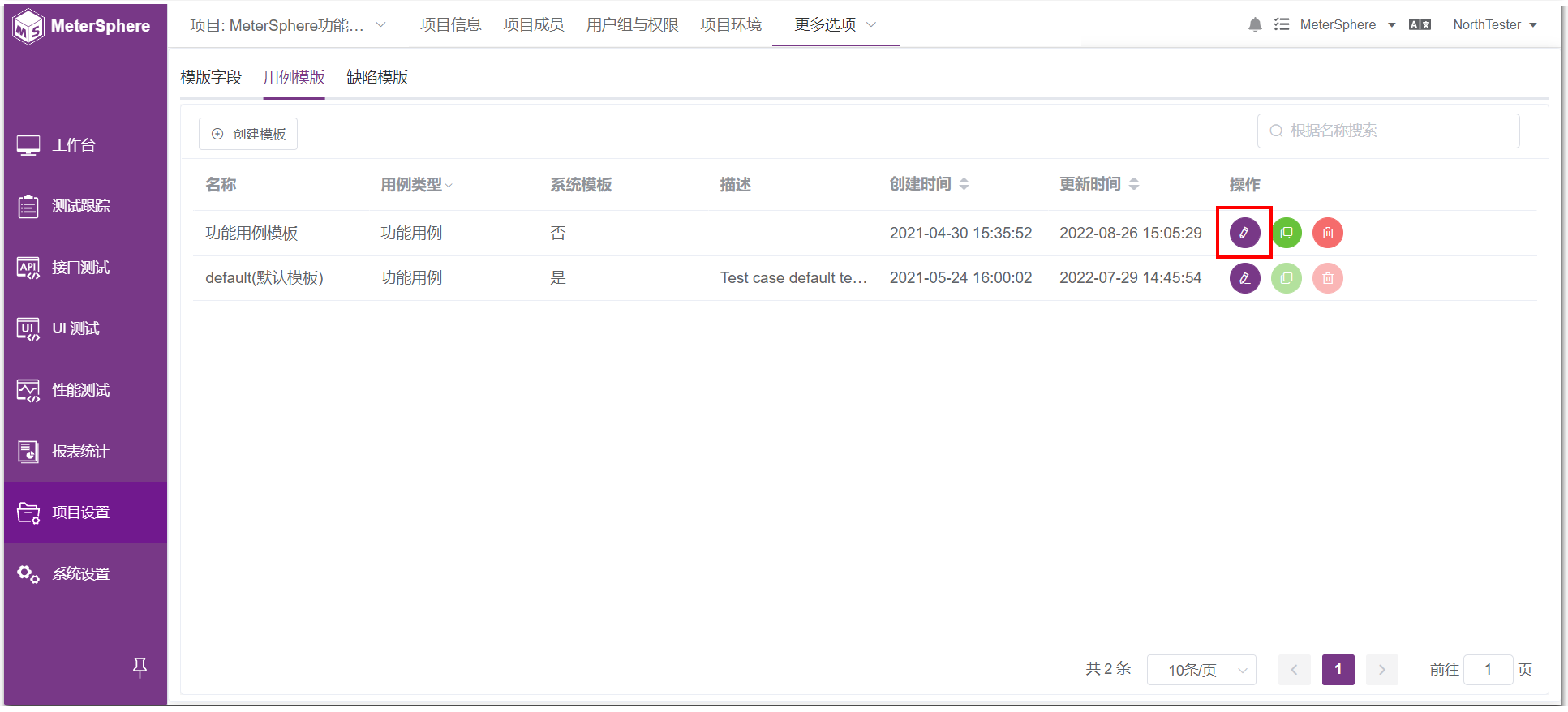Open 系统设置 in the sidebar
Screen dimensions: 1568x712
coord(85,574)
